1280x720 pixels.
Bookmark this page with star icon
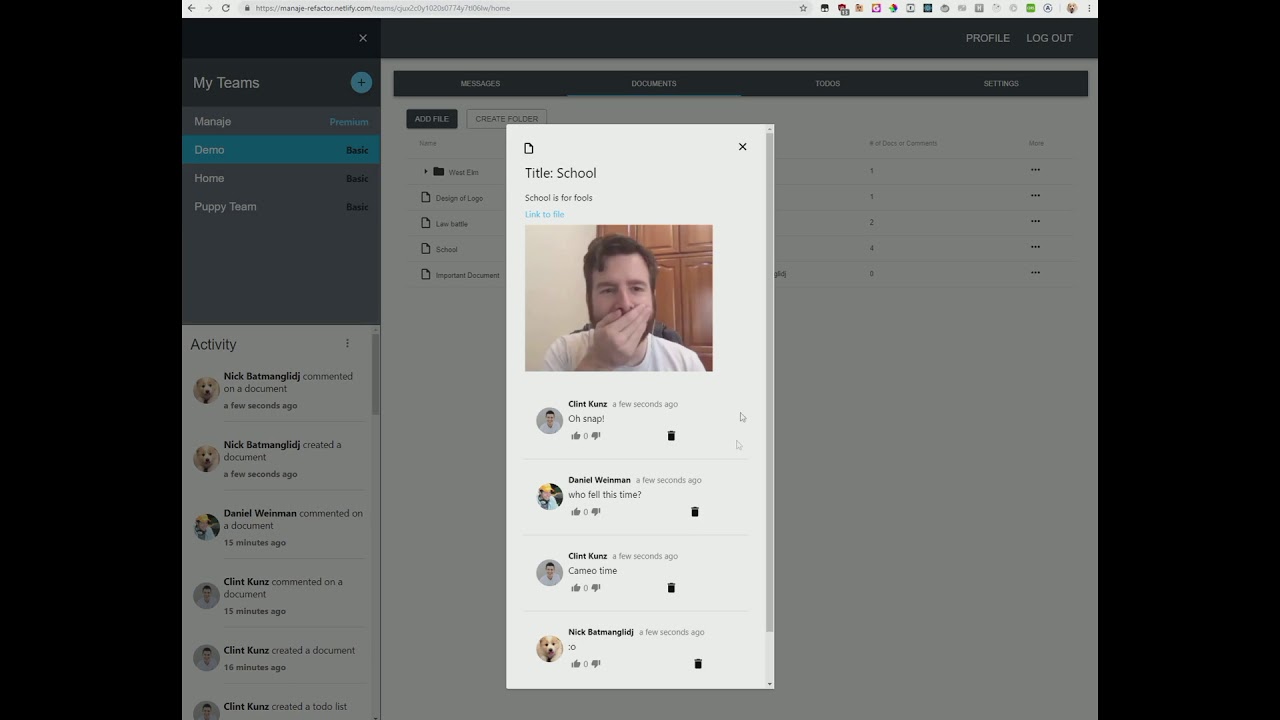click(803, 8)
